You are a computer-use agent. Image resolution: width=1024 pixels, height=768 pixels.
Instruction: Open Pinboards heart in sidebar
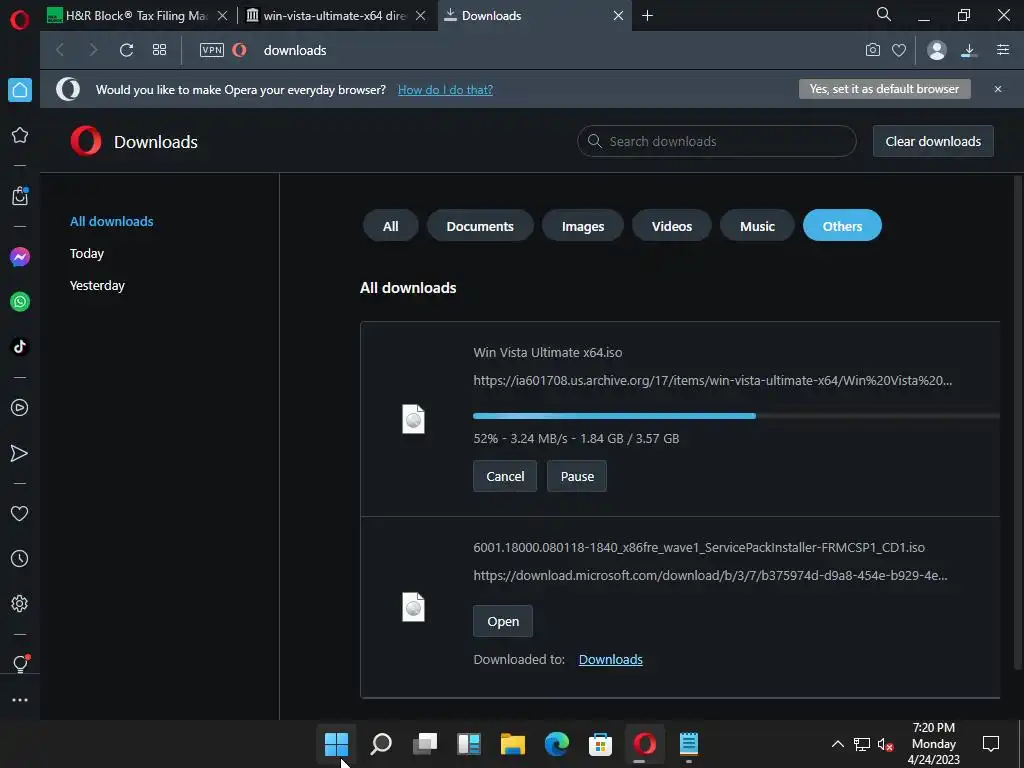20,513
